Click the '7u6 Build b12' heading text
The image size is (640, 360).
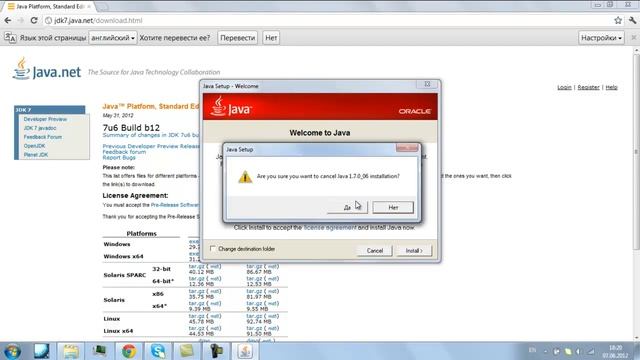click(131, 127)
